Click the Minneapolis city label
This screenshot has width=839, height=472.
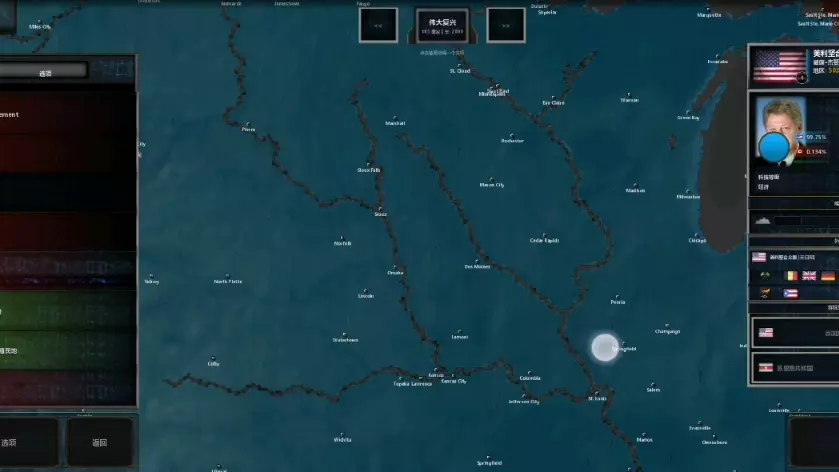491,95
